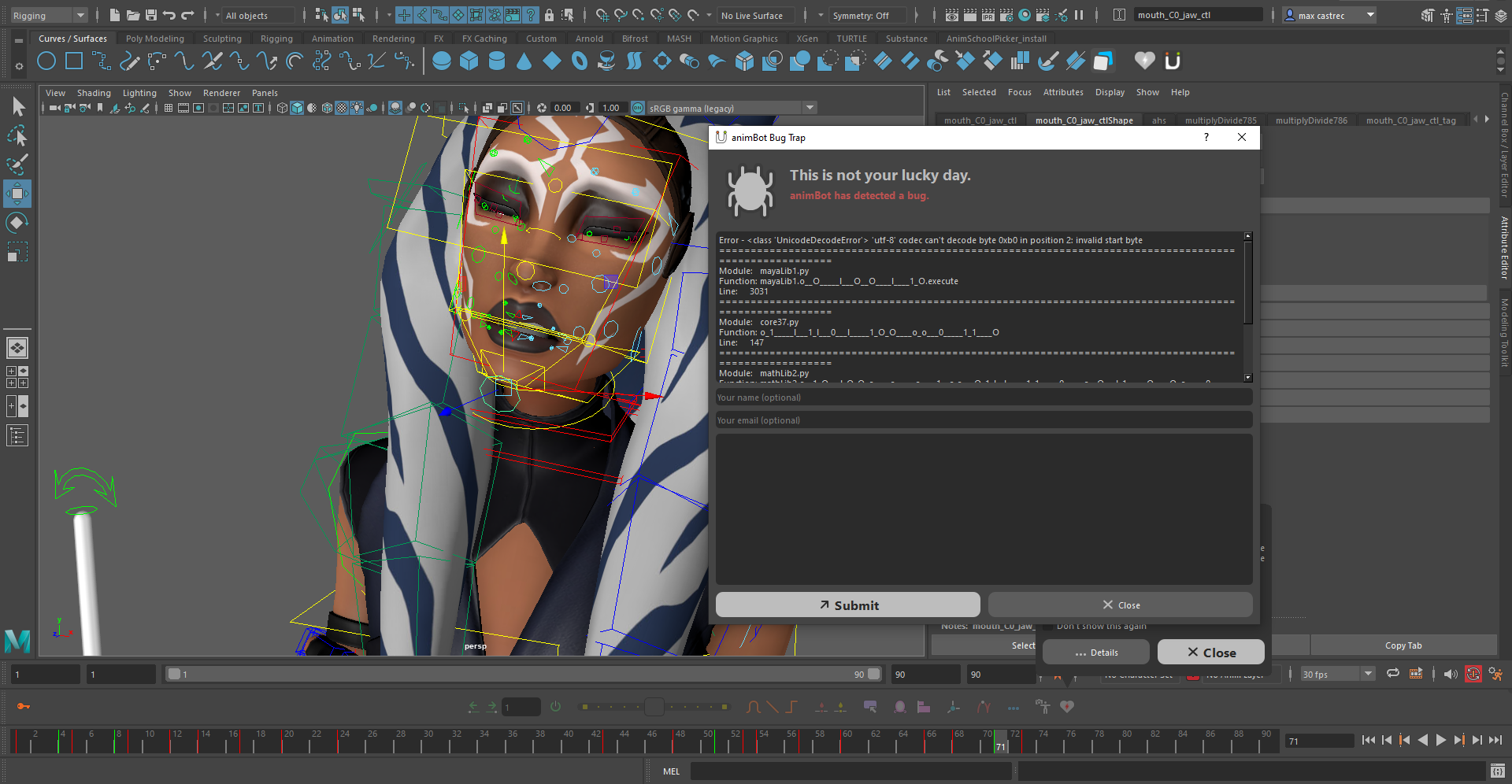Image resolution: width=1512 pixels, height=784 pixels.
Task: Create a NURBS cylinder from the shelf
Action: coord(497,61)
